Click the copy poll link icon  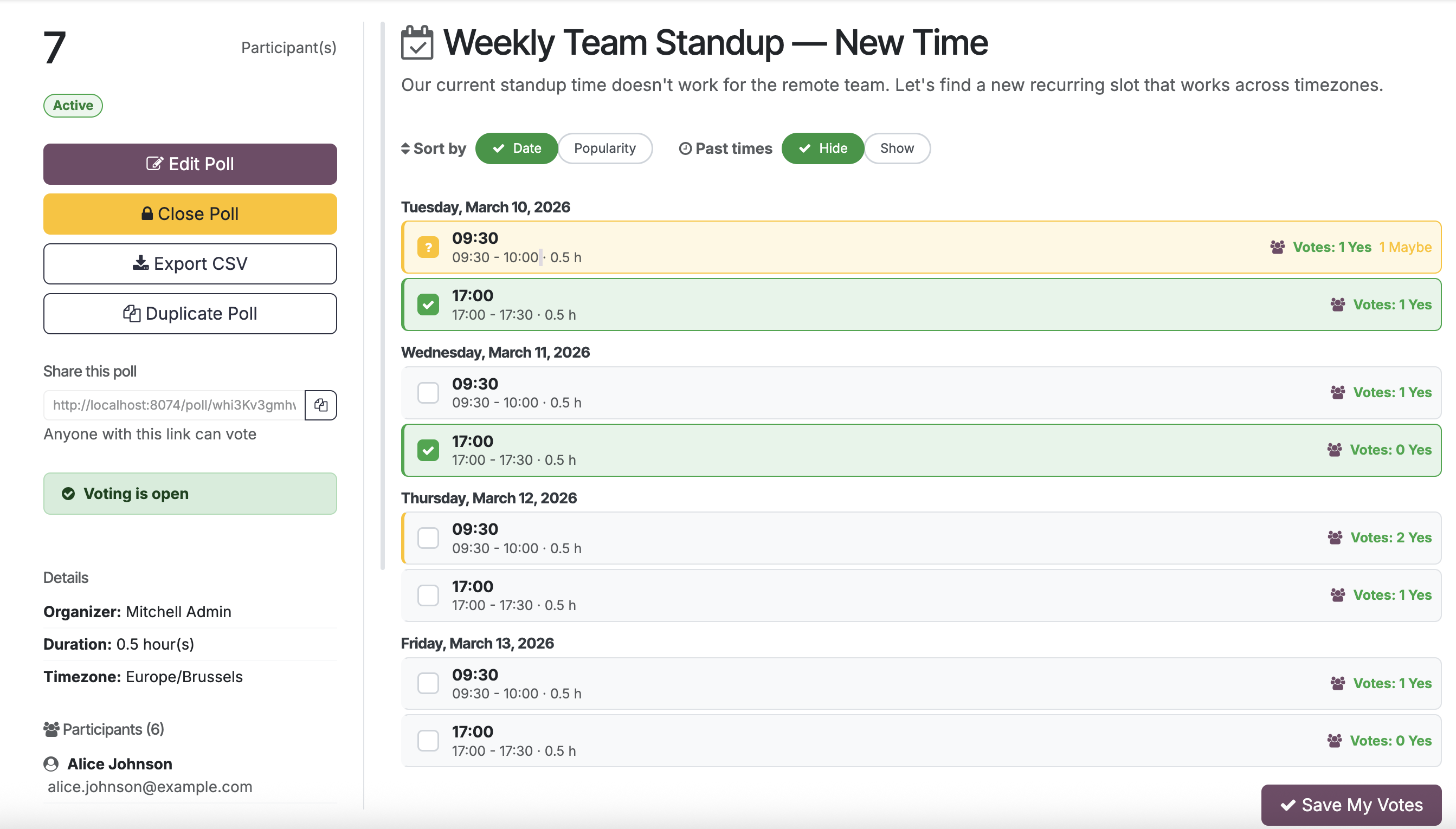(x=321, y=405)
